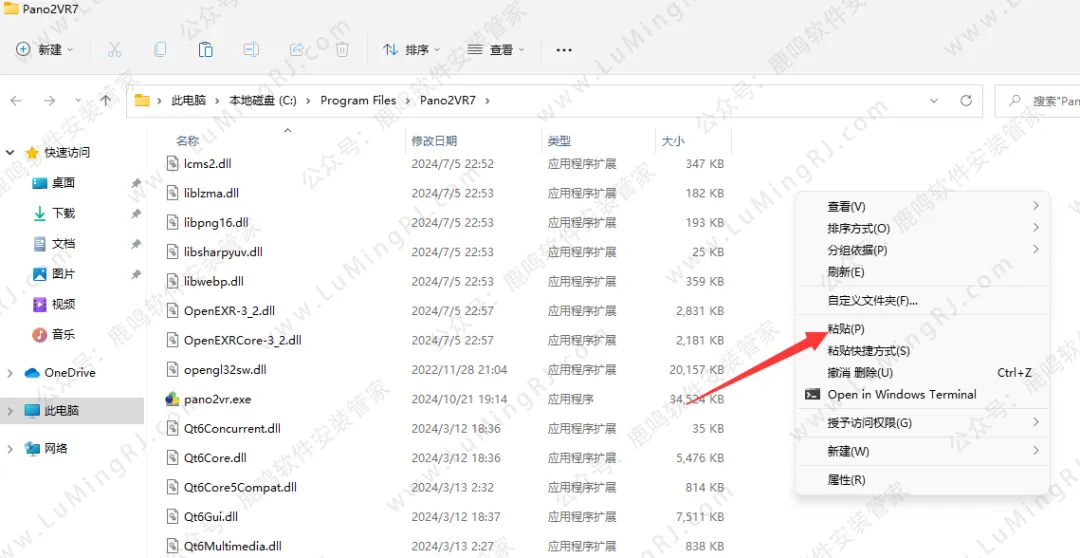The image size is (1080, 558).
Task: Open 桌面 in quick access
Action: 63,183
